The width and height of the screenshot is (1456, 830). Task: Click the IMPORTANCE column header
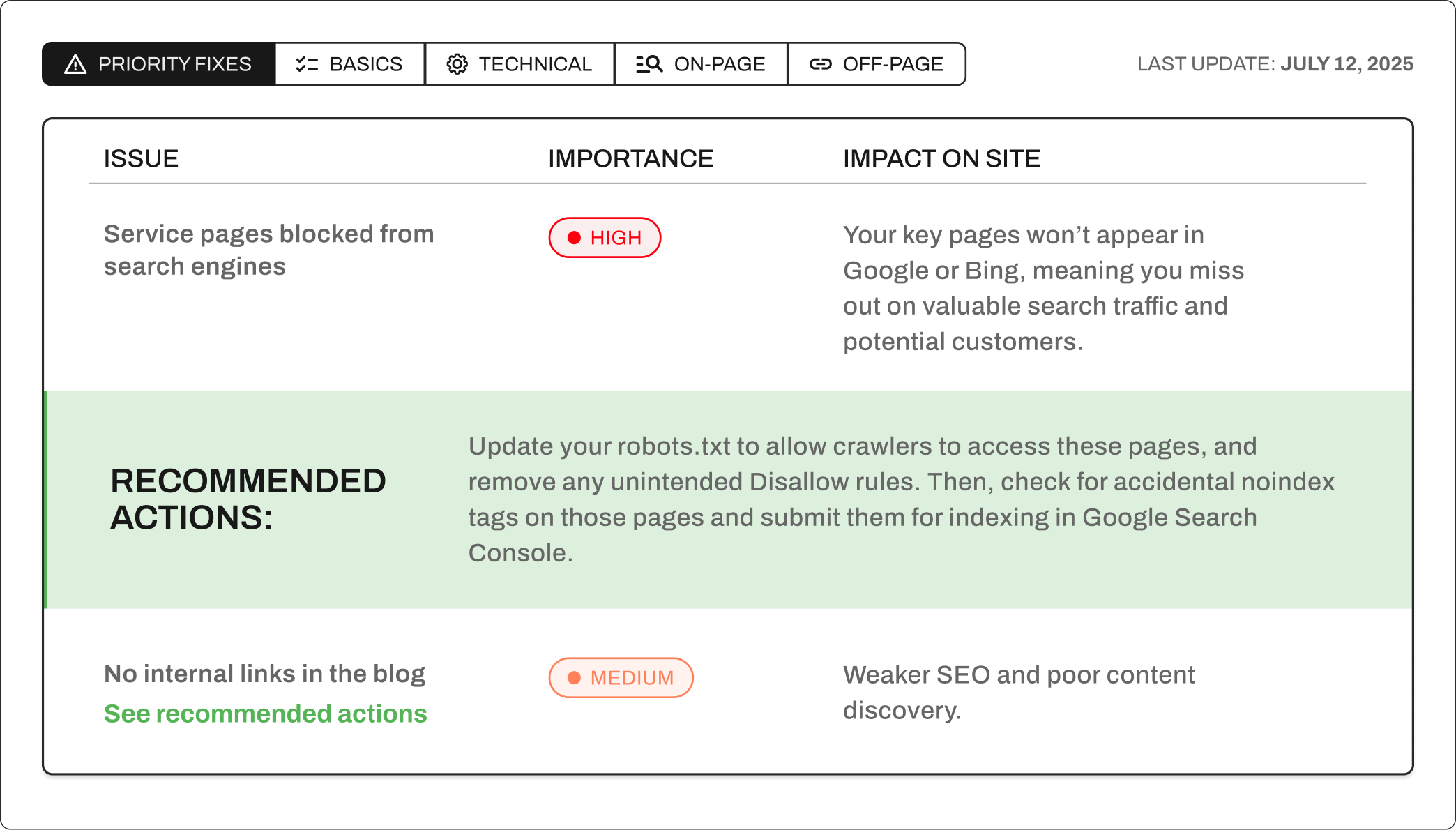(x=631, y=159)
